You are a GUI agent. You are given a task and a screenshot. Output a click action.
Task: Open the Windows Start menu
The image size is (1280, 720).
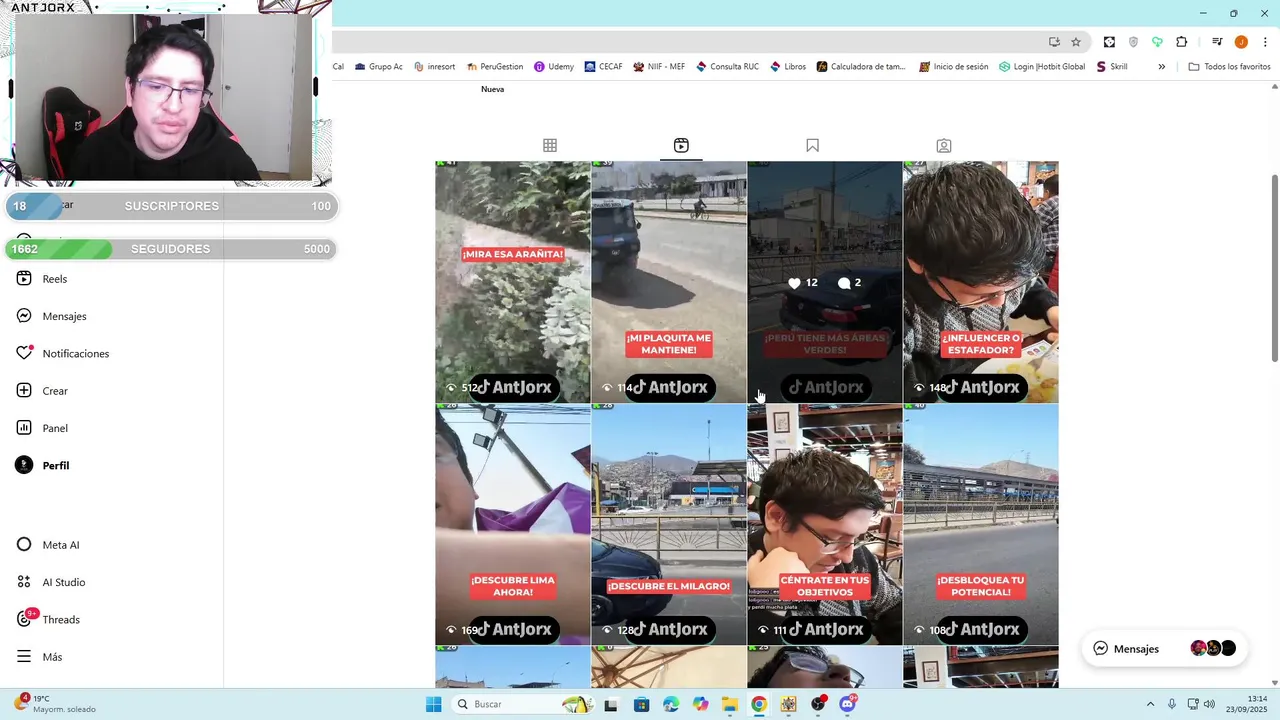click(433, 704)
